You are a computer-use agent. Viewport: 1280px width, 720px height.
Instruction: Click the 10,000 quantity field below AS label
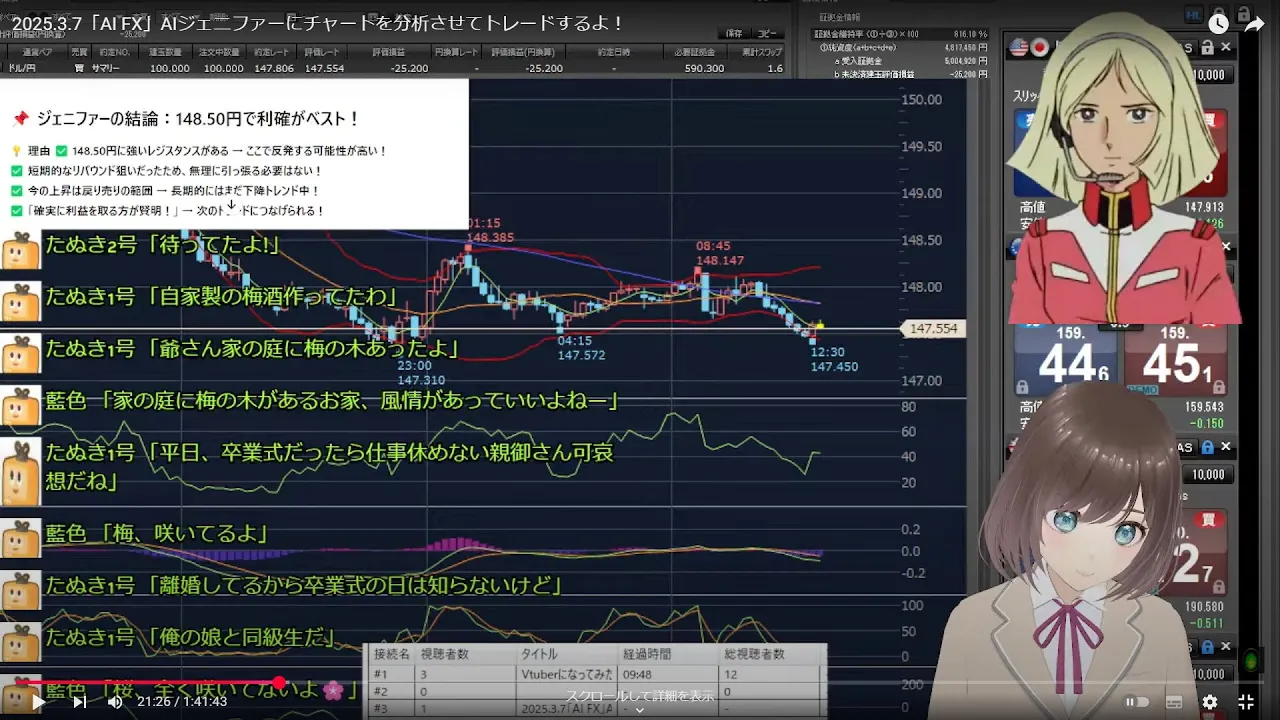pos(1208,474)
